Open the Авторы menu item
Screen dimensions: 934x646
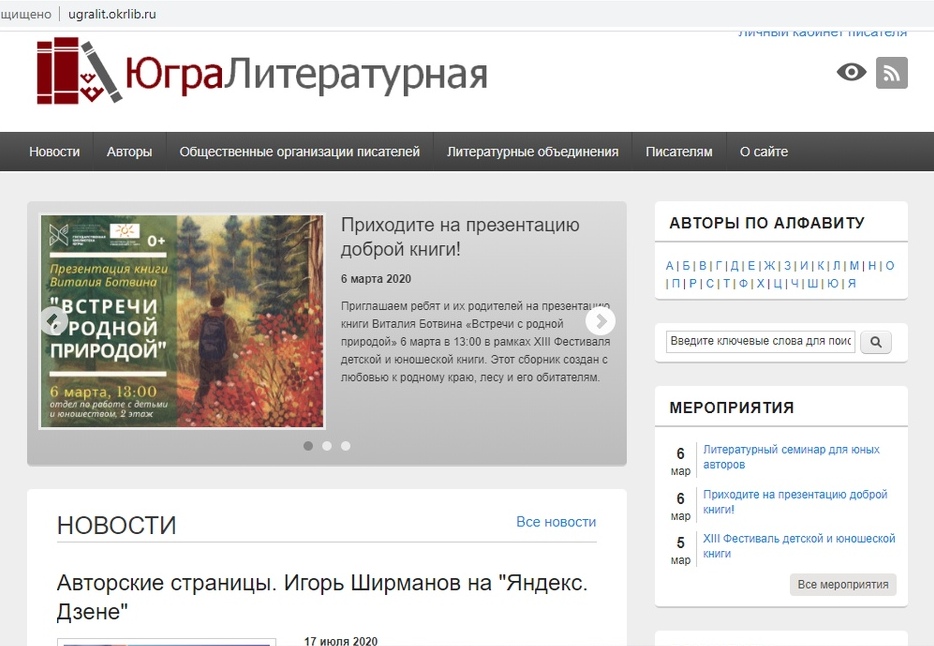click(129, 152)
